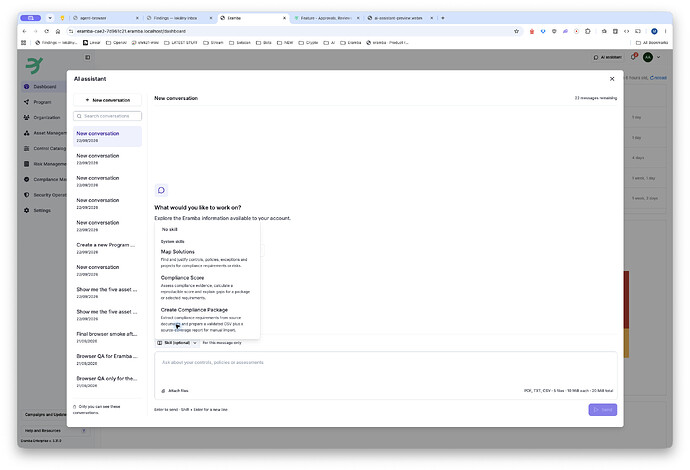Click the red extension icon in toolbar
Screen dimensions: 690x470
[532, 31]
